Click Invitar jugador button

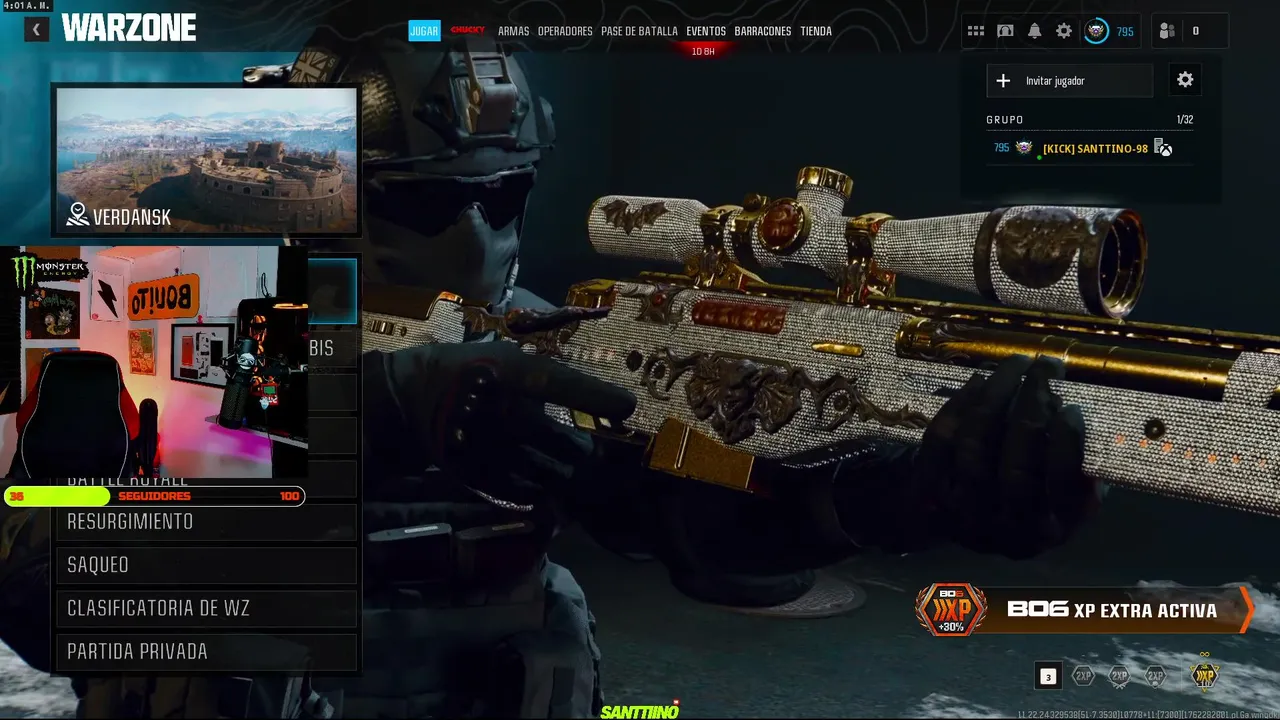point(1069,81)
